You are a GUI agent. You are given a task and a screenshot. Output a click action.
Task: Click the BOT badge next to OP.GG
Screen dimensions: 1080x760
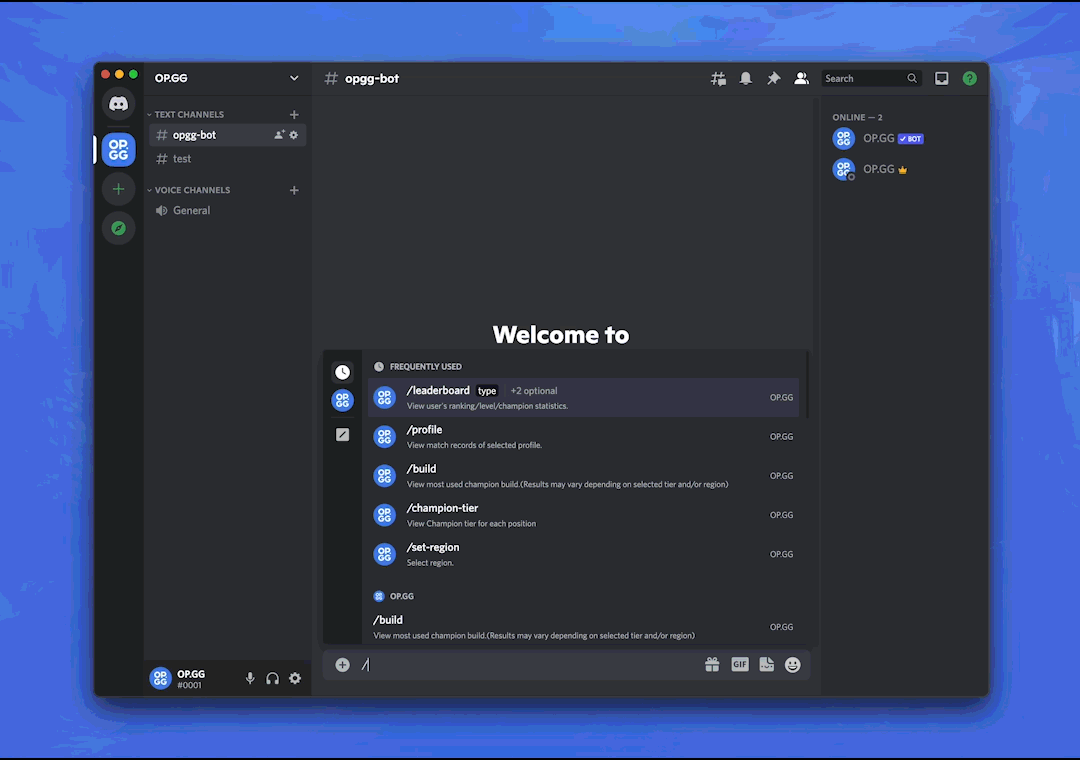pos(911,138)
